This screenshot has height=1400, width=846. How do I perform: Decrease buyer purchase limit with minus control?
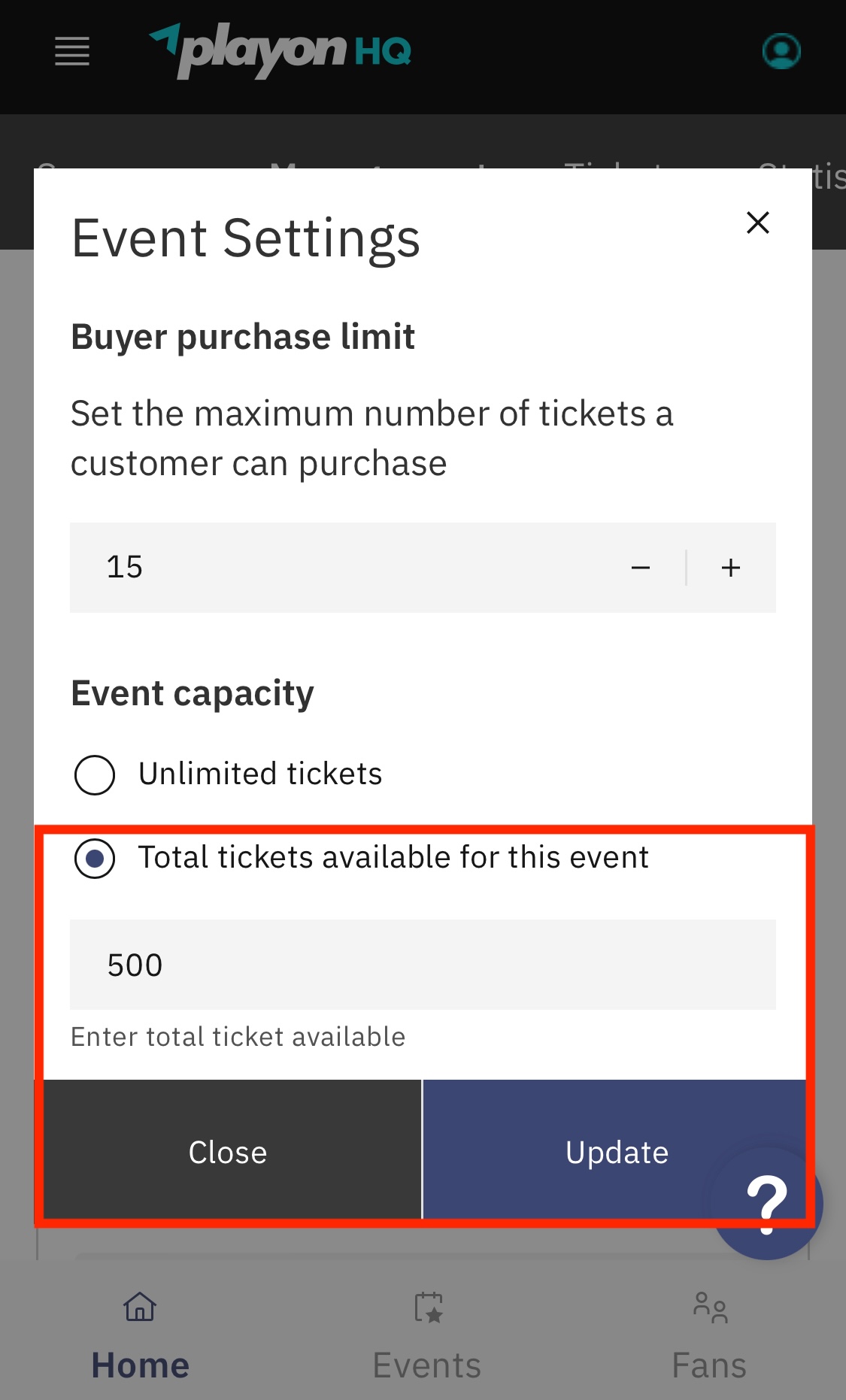coord(641,568)
